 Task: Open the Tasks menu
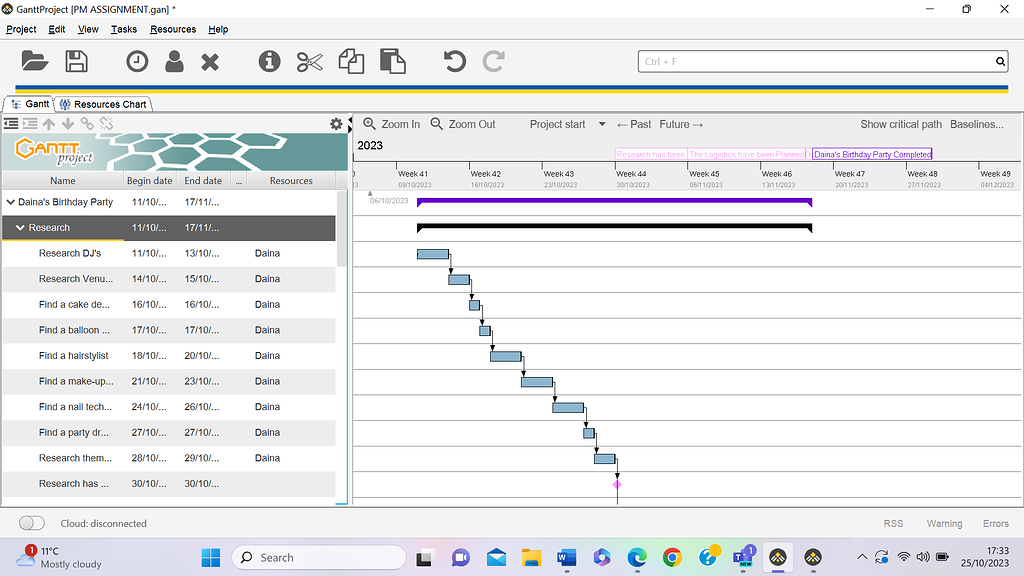tap(124, 29)
